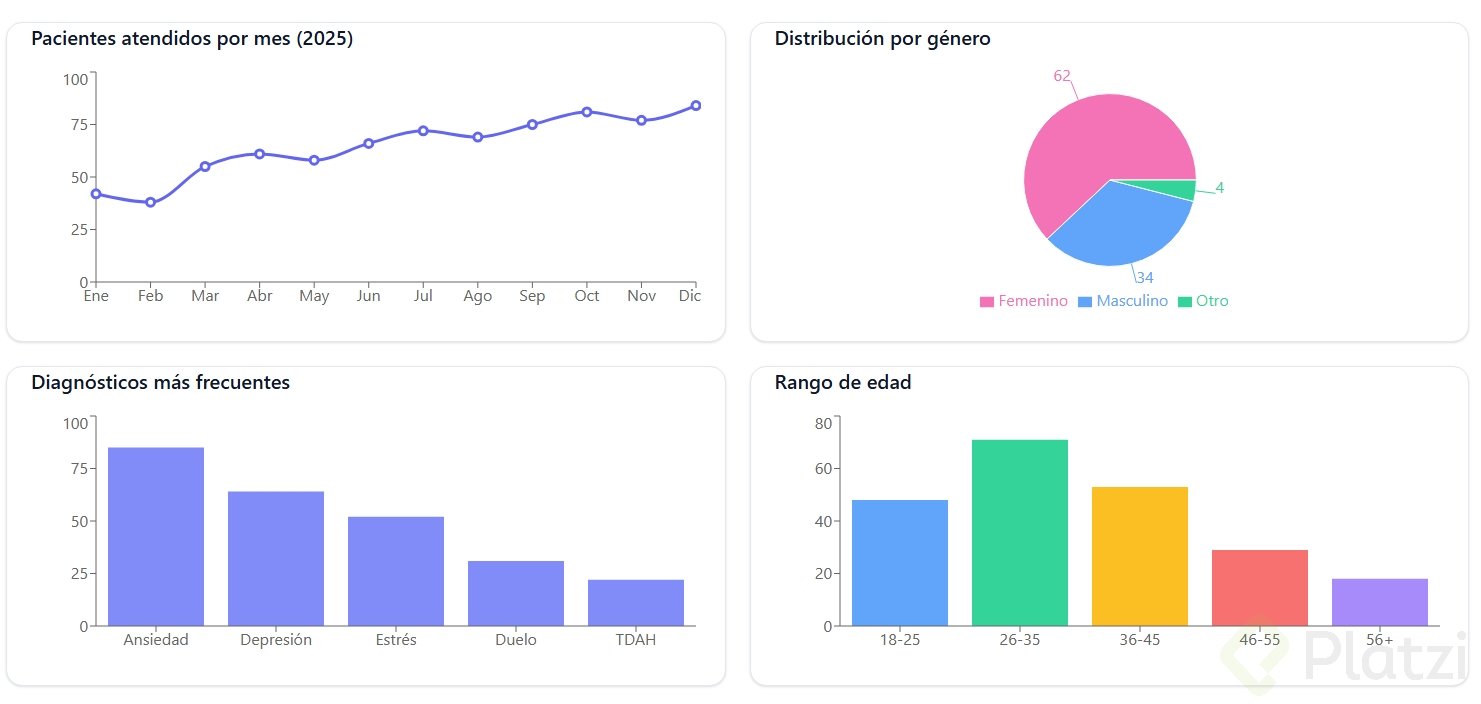
Task: Click the Dic data point on line chart
Action: 696,105
